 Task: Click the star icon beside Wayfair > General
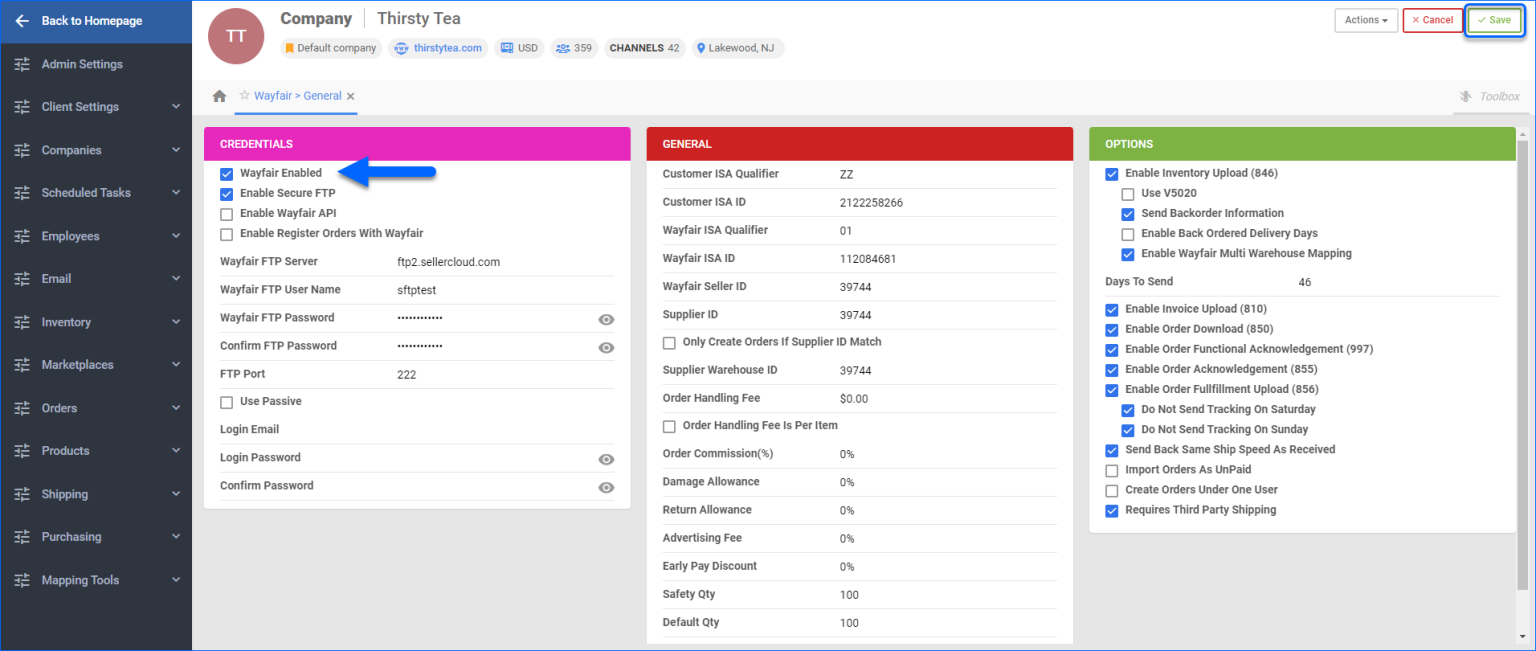(x=244, y=96)
